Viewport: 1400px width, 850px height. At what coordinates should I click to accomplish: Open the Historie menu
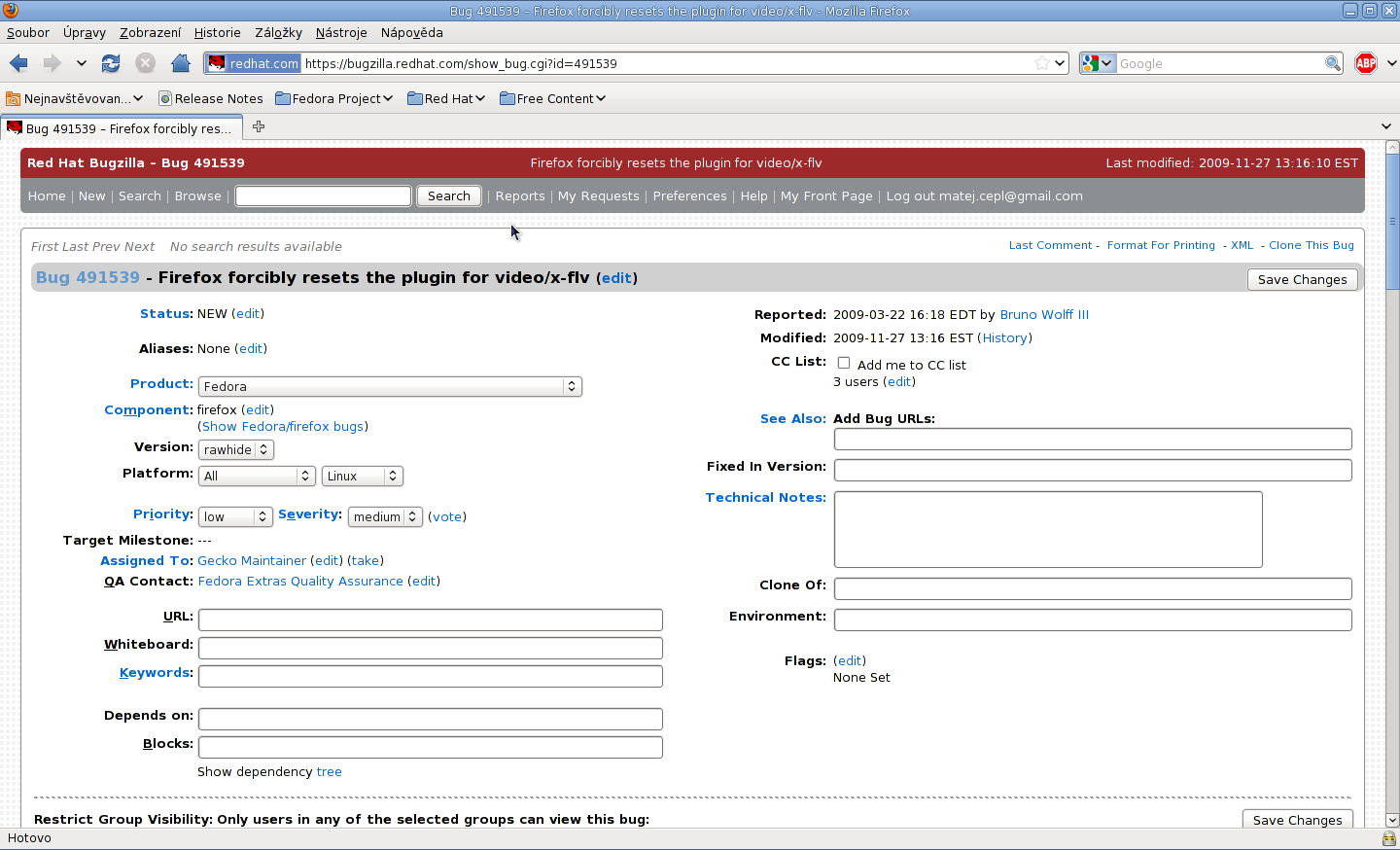click(217, 32)
